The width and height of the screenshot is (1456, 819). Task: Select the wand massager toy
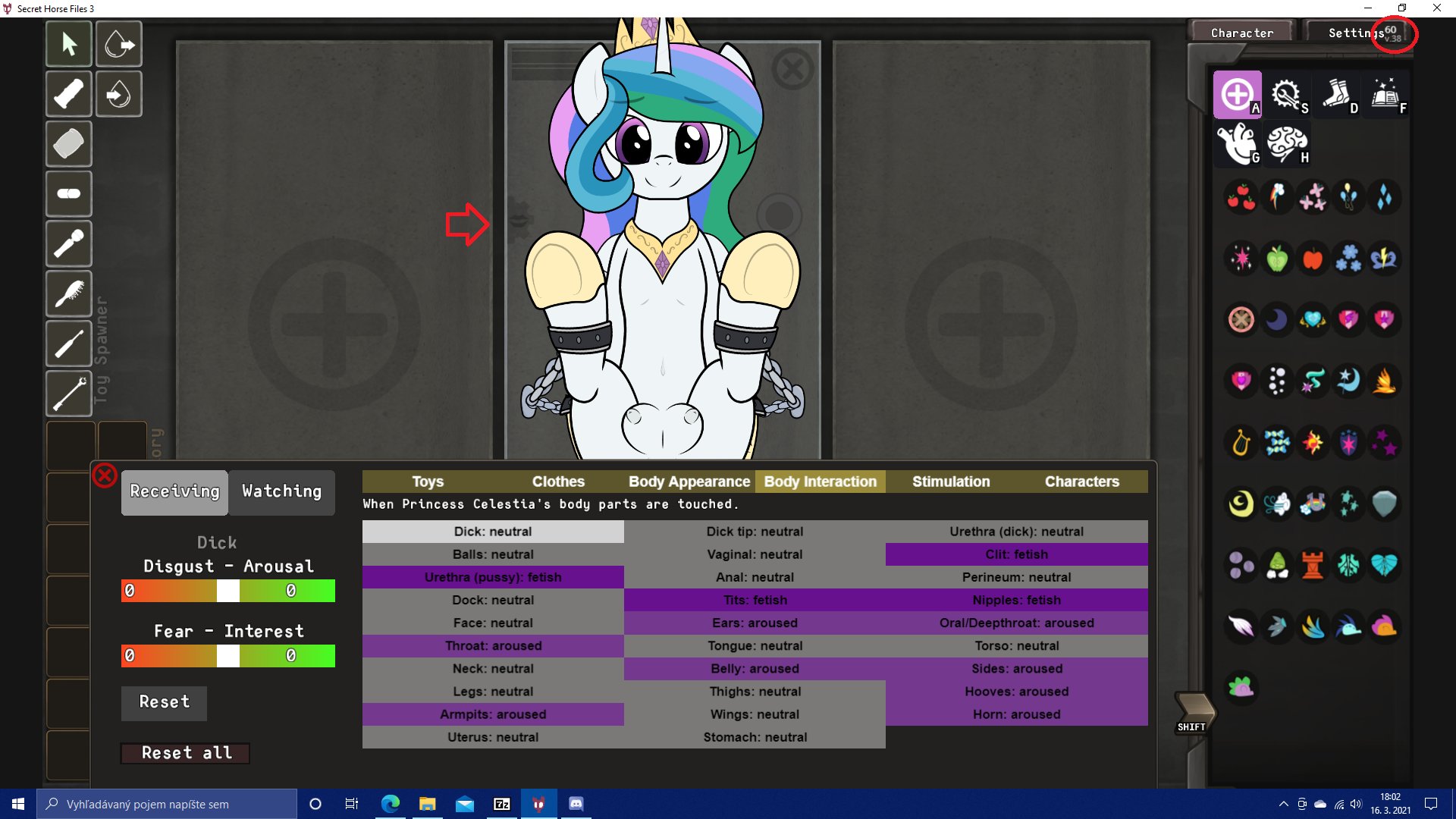click(x=69, y=244)
